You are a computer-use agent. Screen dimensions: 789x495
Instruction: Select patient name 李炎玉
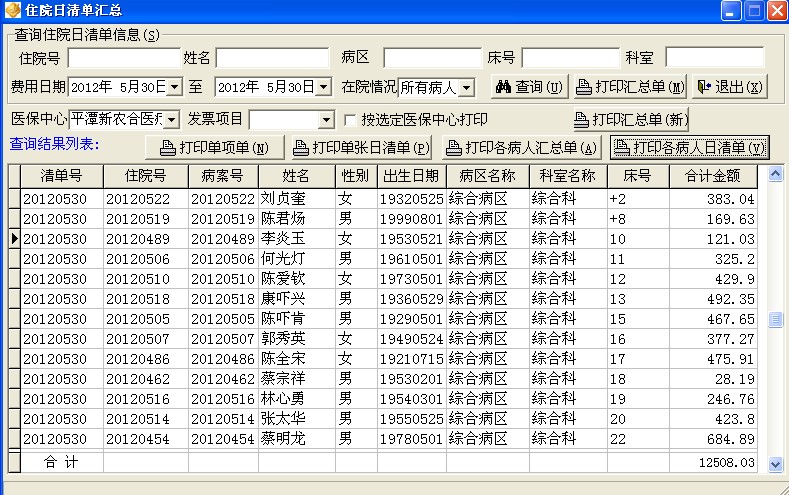click(283, 239)
